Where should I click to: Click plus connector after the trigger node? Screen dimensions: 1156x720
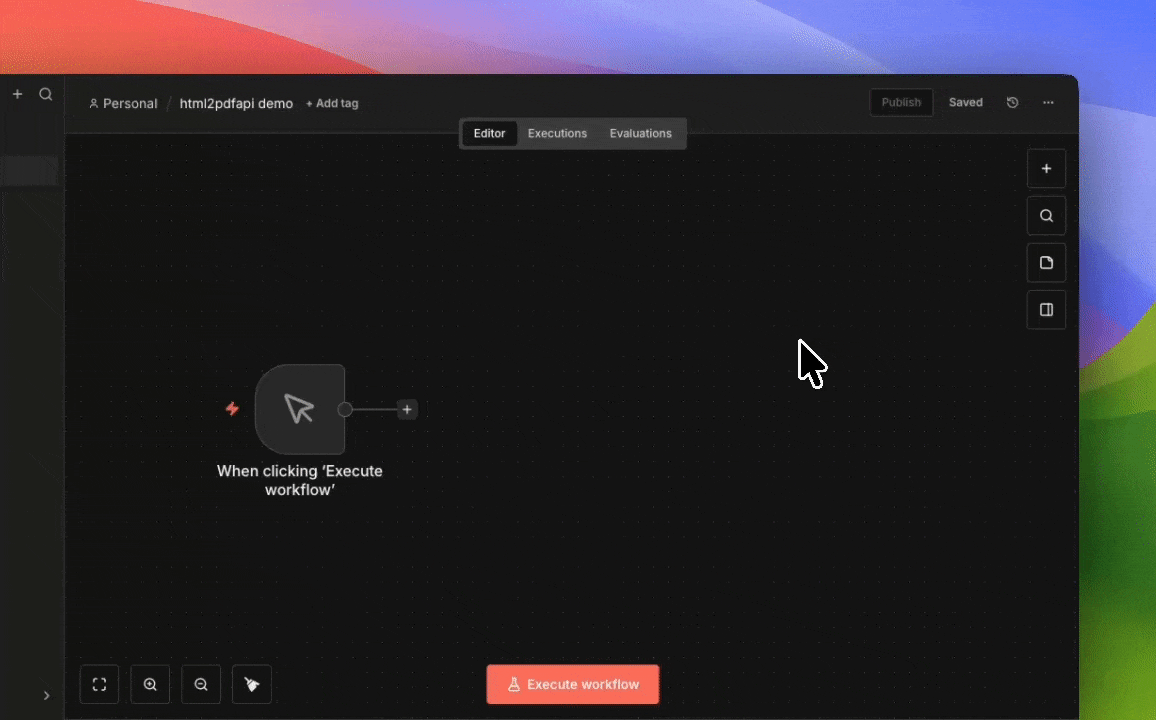tap(407, 410)
